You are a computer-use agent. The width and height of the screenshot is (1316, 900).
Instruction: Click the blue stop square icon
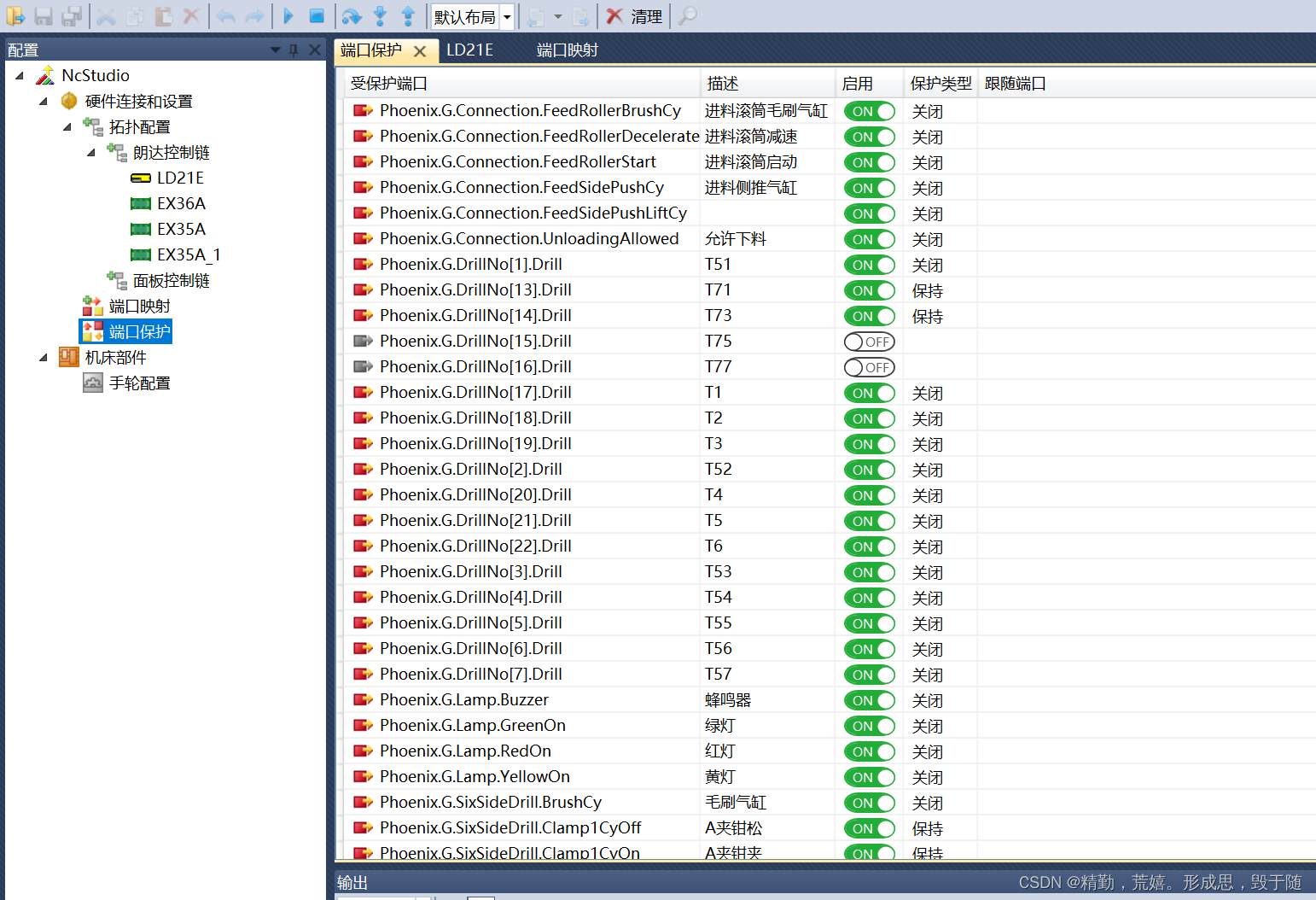coord(317,15)
